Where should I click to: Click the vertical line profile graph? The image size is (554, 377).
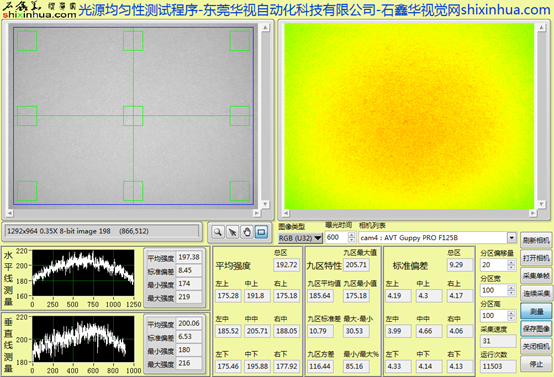pos(83,339)
